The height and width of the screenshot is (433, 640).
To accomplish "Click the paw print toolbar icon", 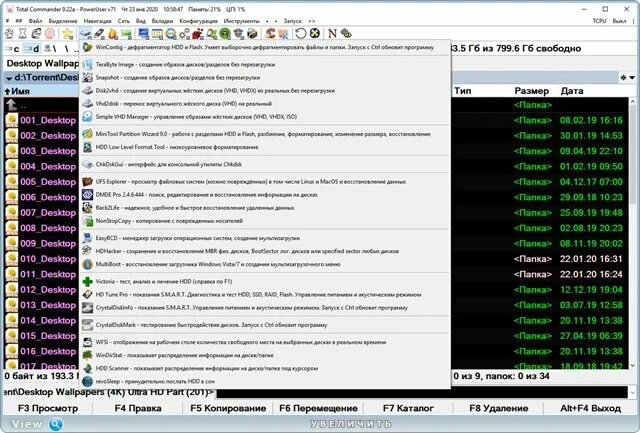I will click(x=9, y=33).
